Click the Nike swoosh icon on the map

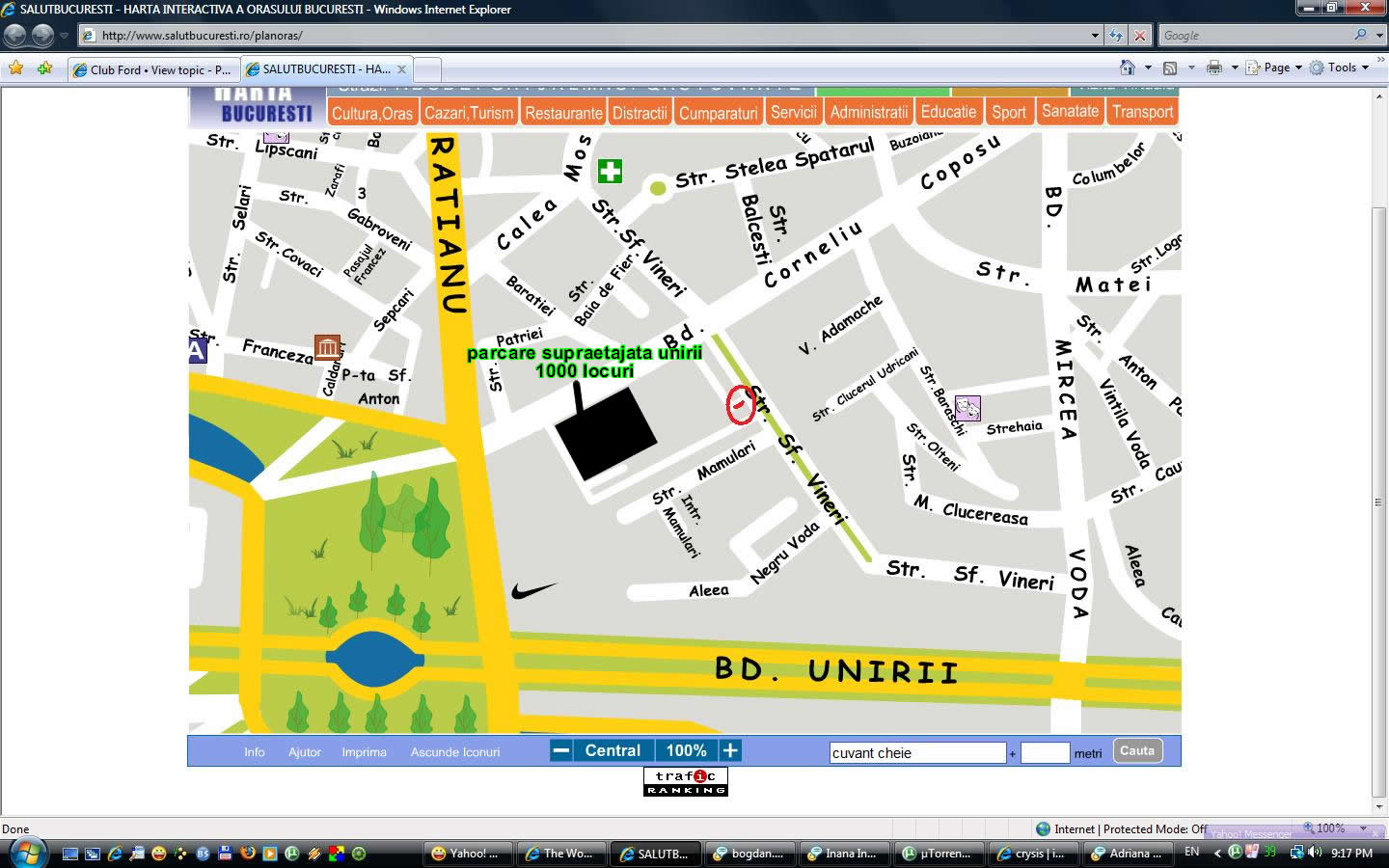pyautogui.click(x=532, y=589)
